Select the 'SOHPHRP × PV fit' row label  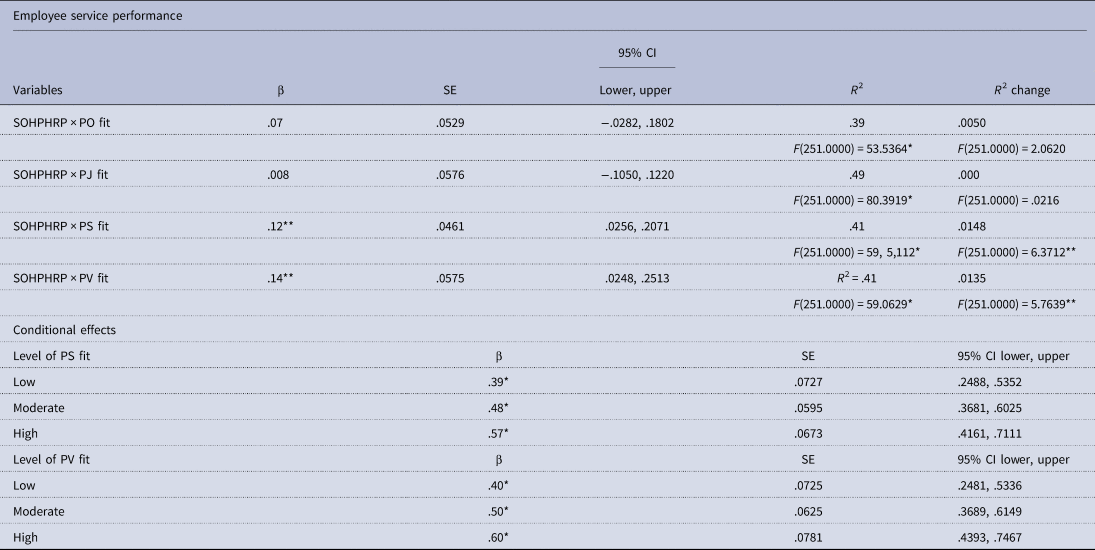click(x=61, y=278)
